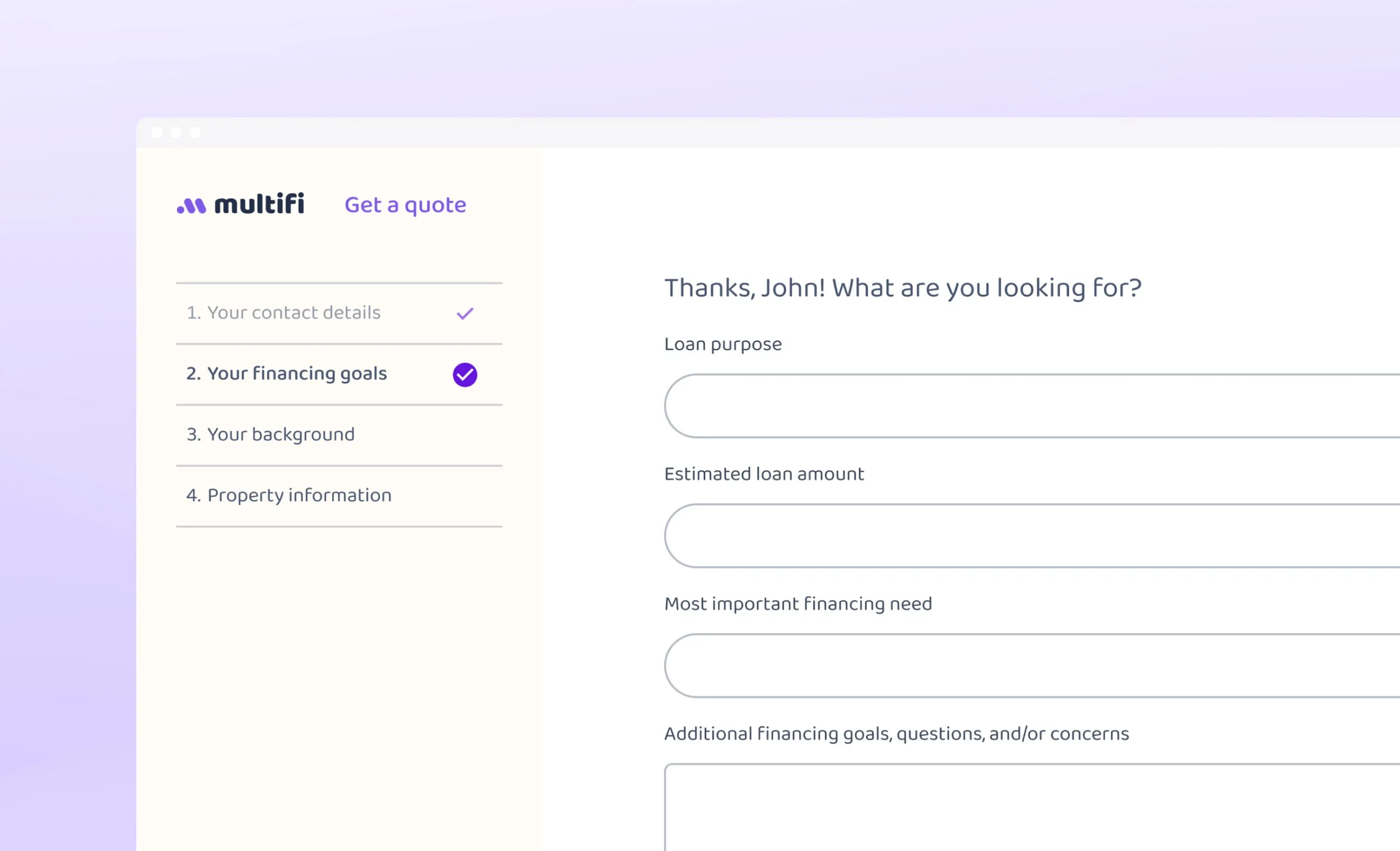Open the Get a quote link
This screenshot has width=1400, height=851.
coord(405,205)
